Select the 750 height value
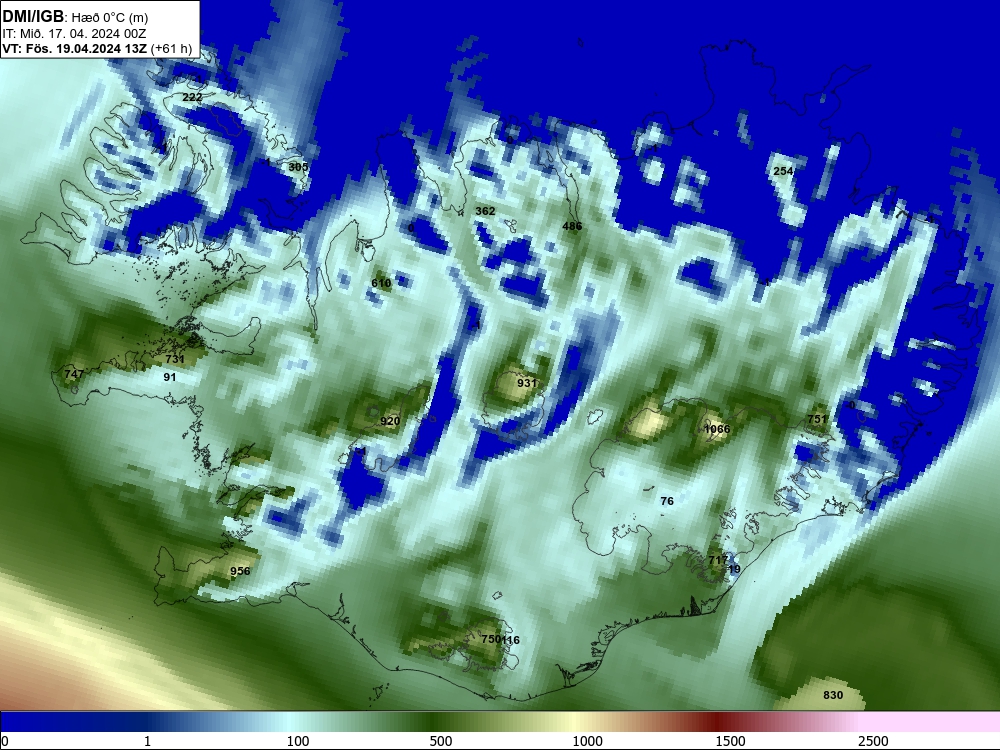This screenshot has height=750, width=1000. click(x=490, y=639)
